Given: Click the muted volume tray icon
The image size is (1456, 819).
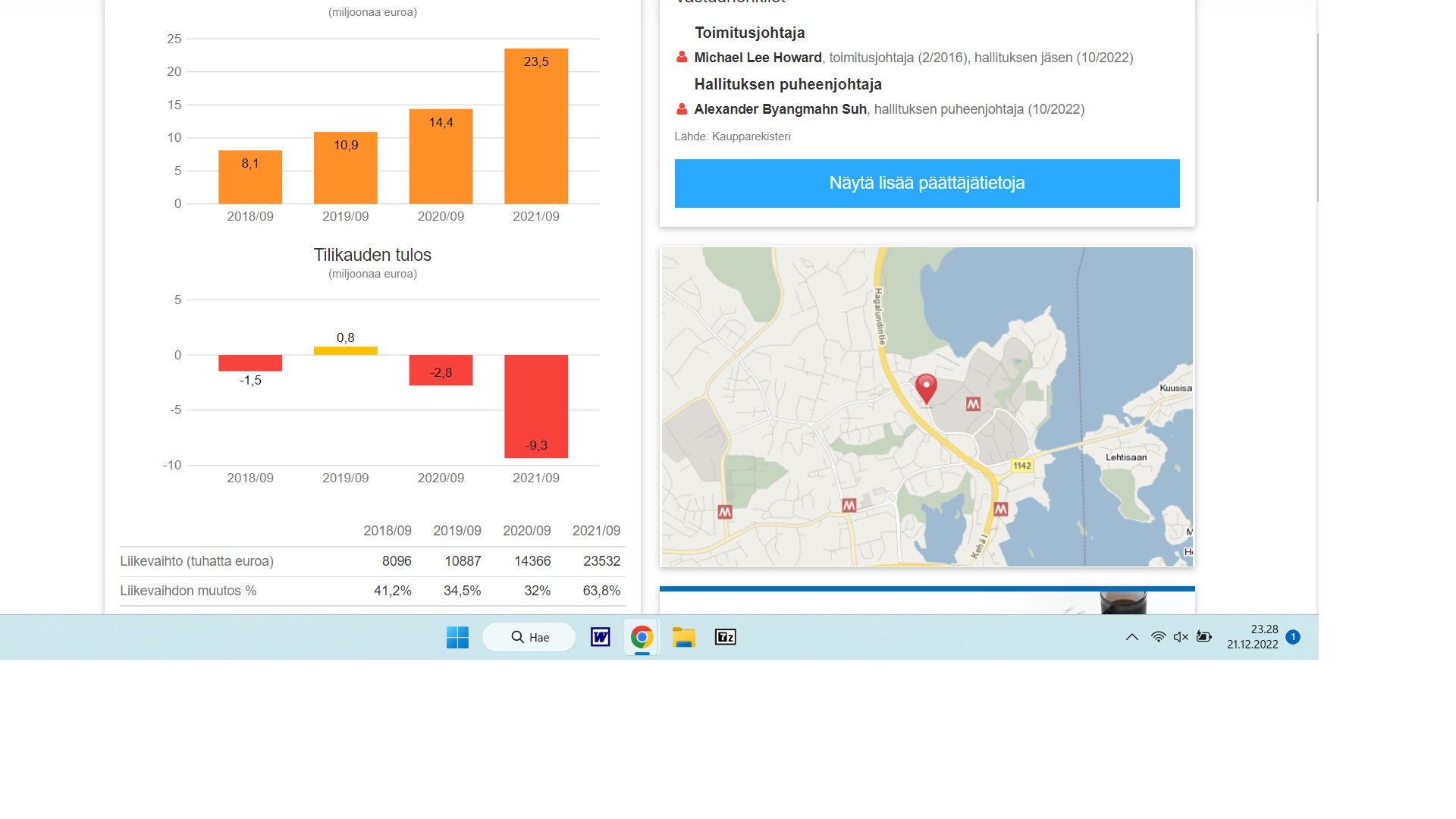Looking at the screenshot, I should coord(1181,637).
